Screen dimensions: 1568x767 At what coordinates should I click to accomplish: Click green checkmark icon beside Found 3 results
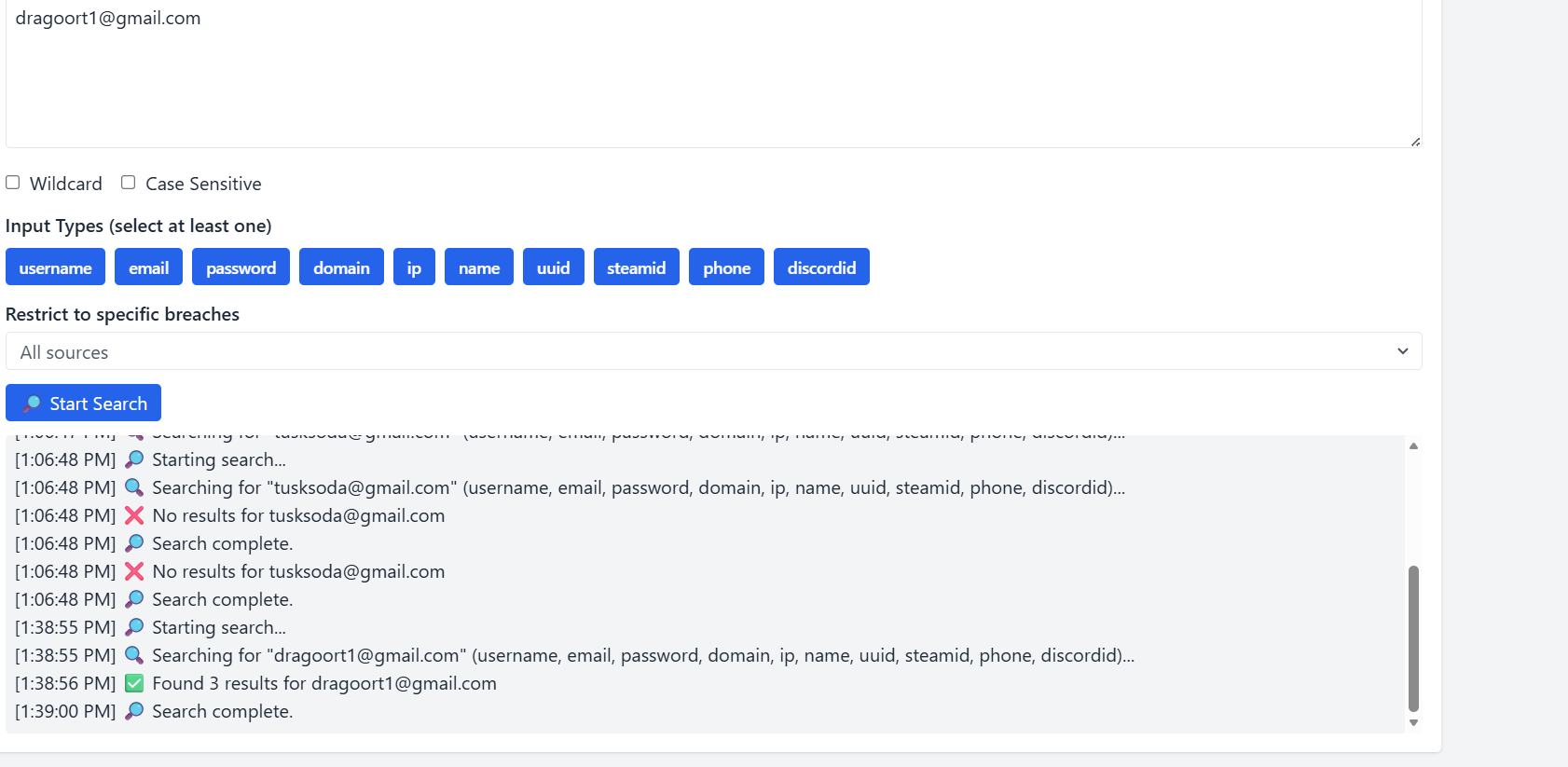point(134,683)
